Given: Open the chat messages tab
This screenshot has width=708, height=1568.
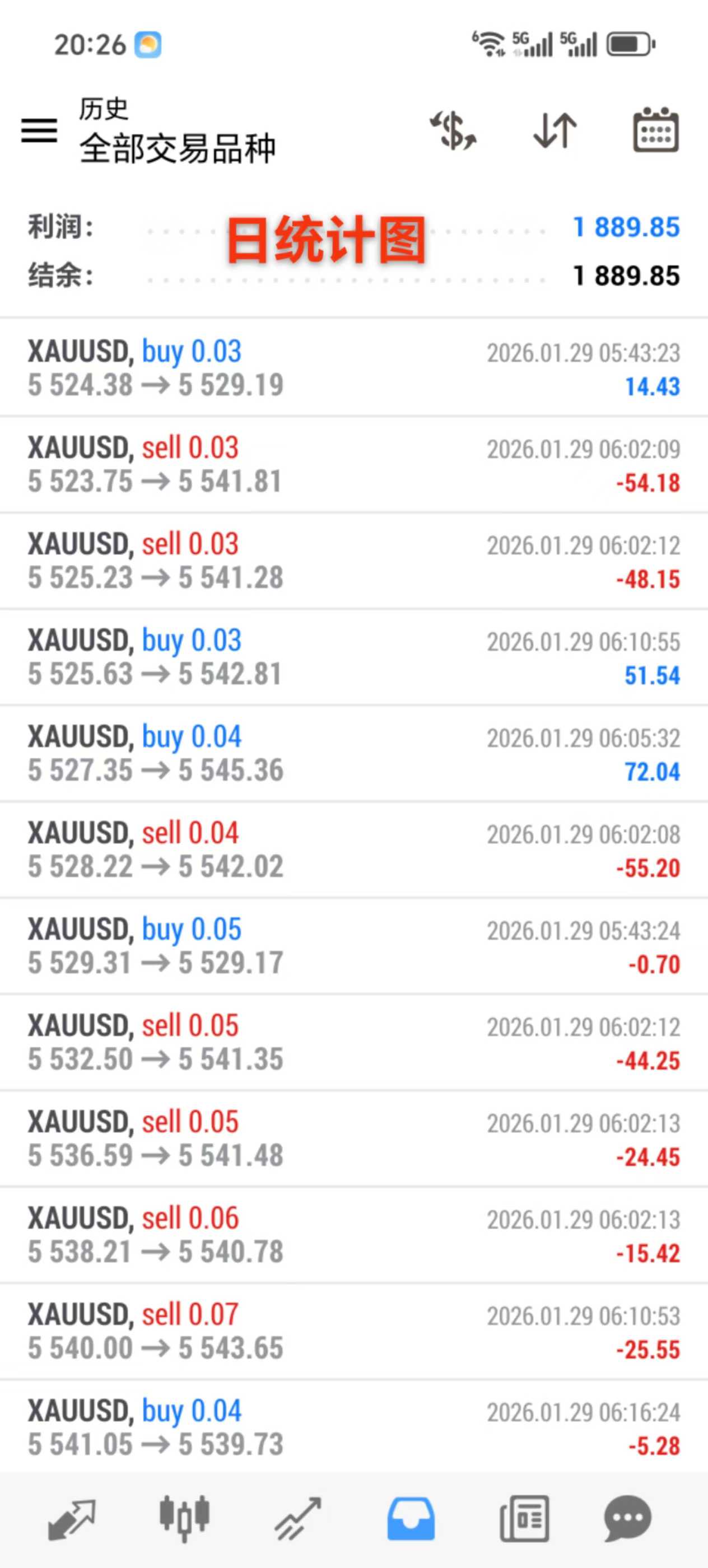Looking at the screenshot, I should click(x=628, y=1519).
